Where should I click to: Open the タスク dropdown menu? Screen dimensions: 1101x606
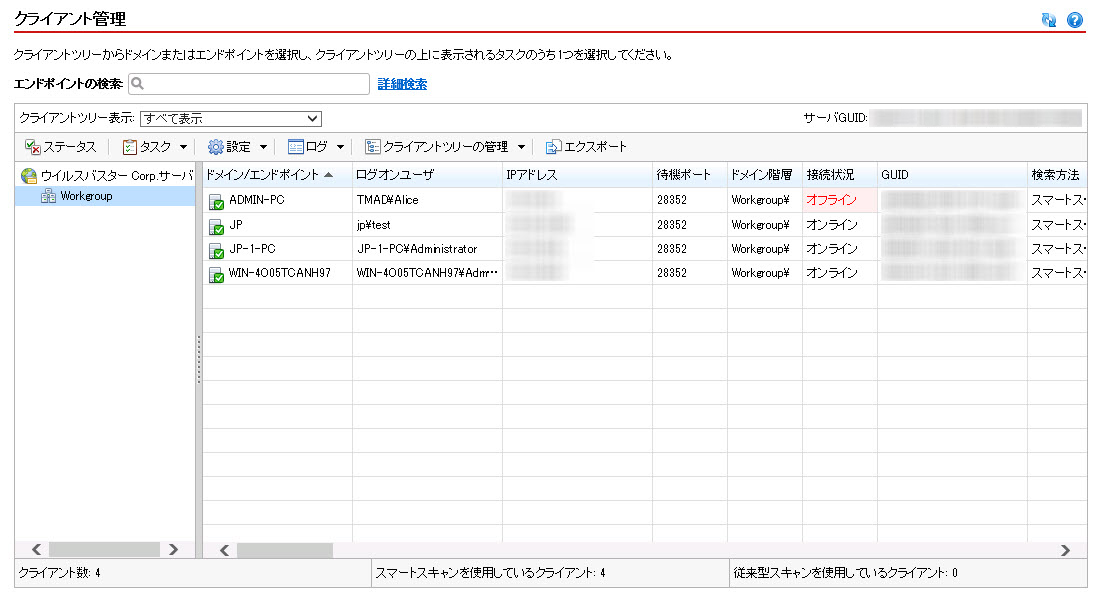tap(154, 147)
